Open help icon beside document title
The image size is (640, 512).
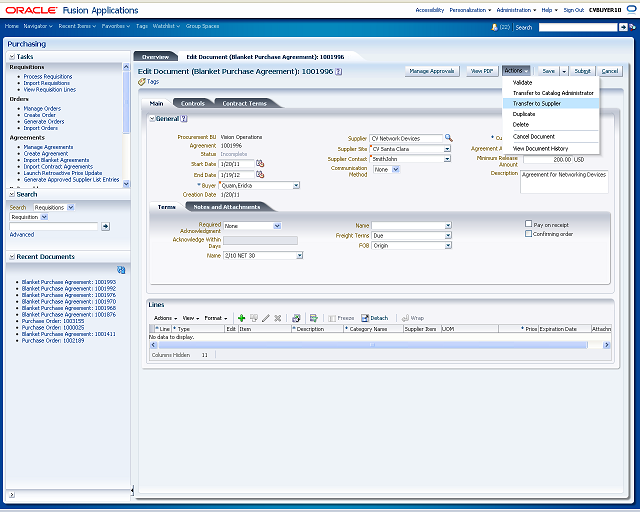pyautogui.click(x=338, y=72)
